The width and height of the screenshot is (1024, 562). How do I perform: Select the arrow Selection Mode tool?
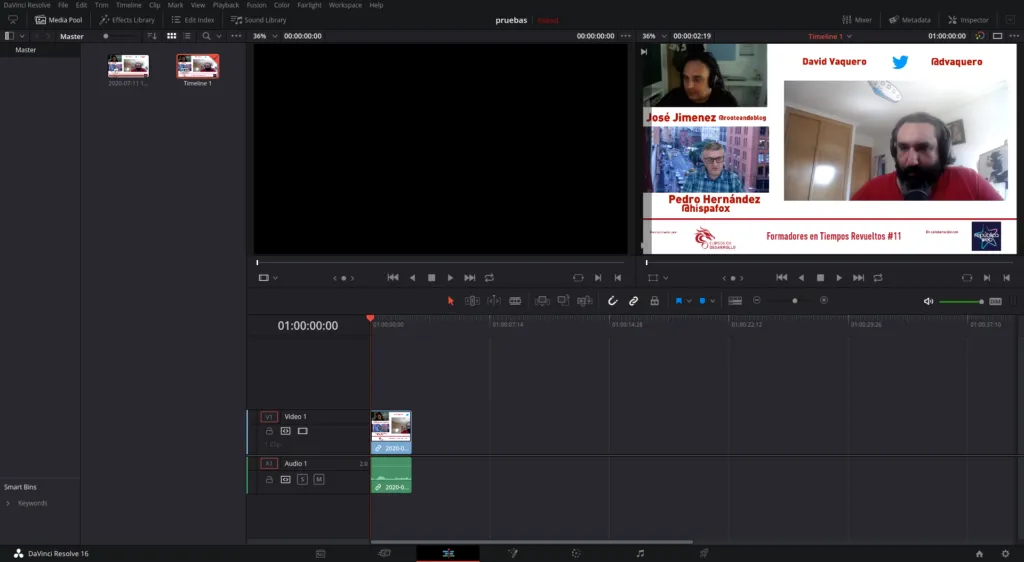click(x=450, y=301)
